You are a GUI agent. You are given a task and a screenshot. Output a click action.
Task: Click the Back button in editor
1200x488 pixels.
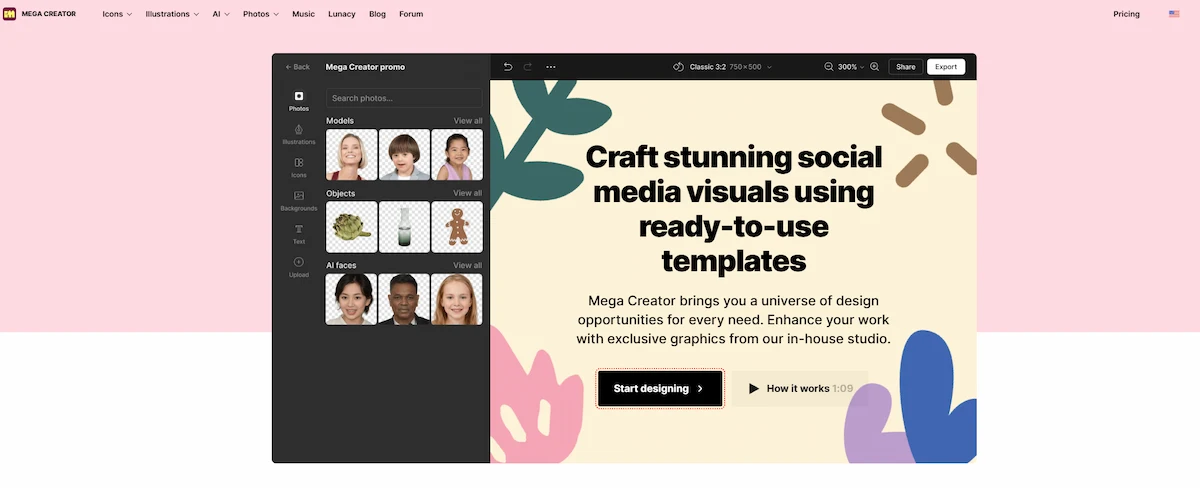(x=298, y=67)
